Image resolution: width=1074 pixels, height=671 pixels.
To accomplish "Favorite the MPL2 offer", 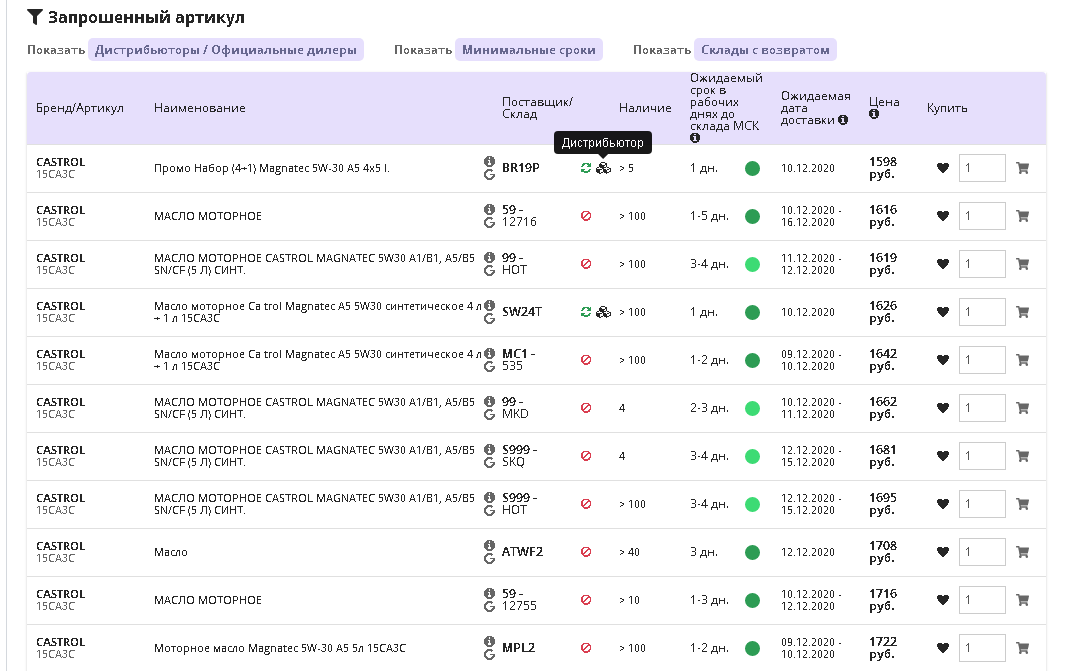I will 942,648.
